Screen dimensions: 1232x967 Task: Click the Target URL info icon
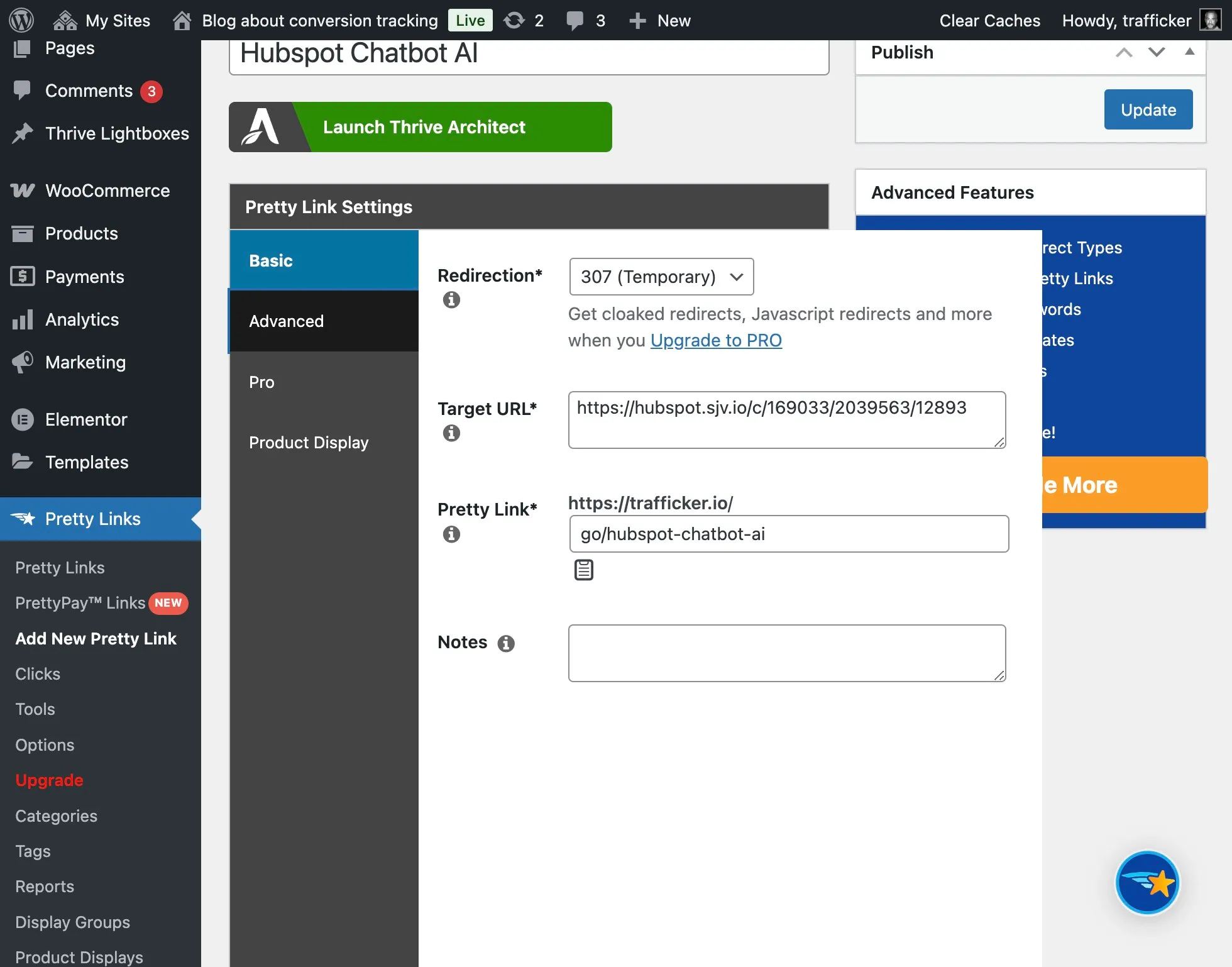point(451,433)
